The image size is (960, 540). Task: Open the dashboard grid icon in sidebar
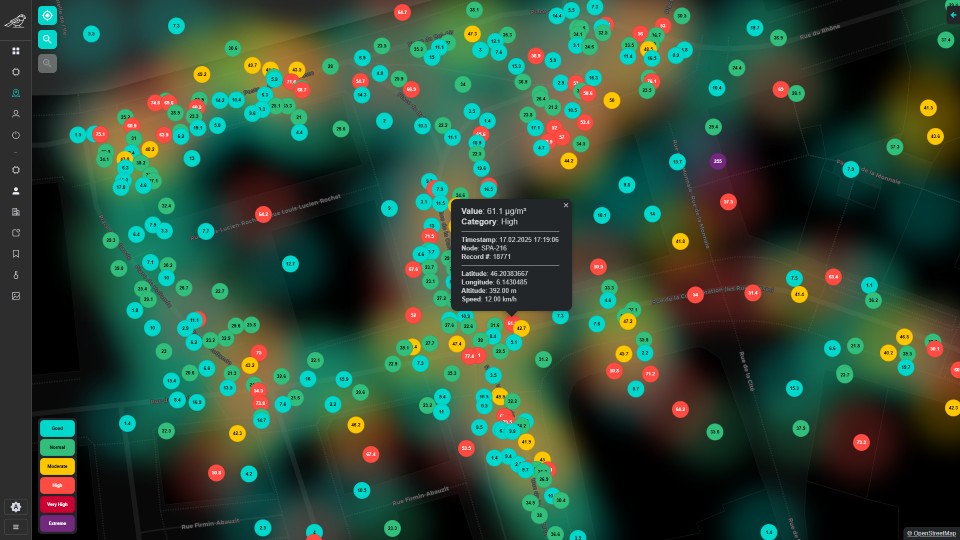pyautogui.click(x=15, y=51)
